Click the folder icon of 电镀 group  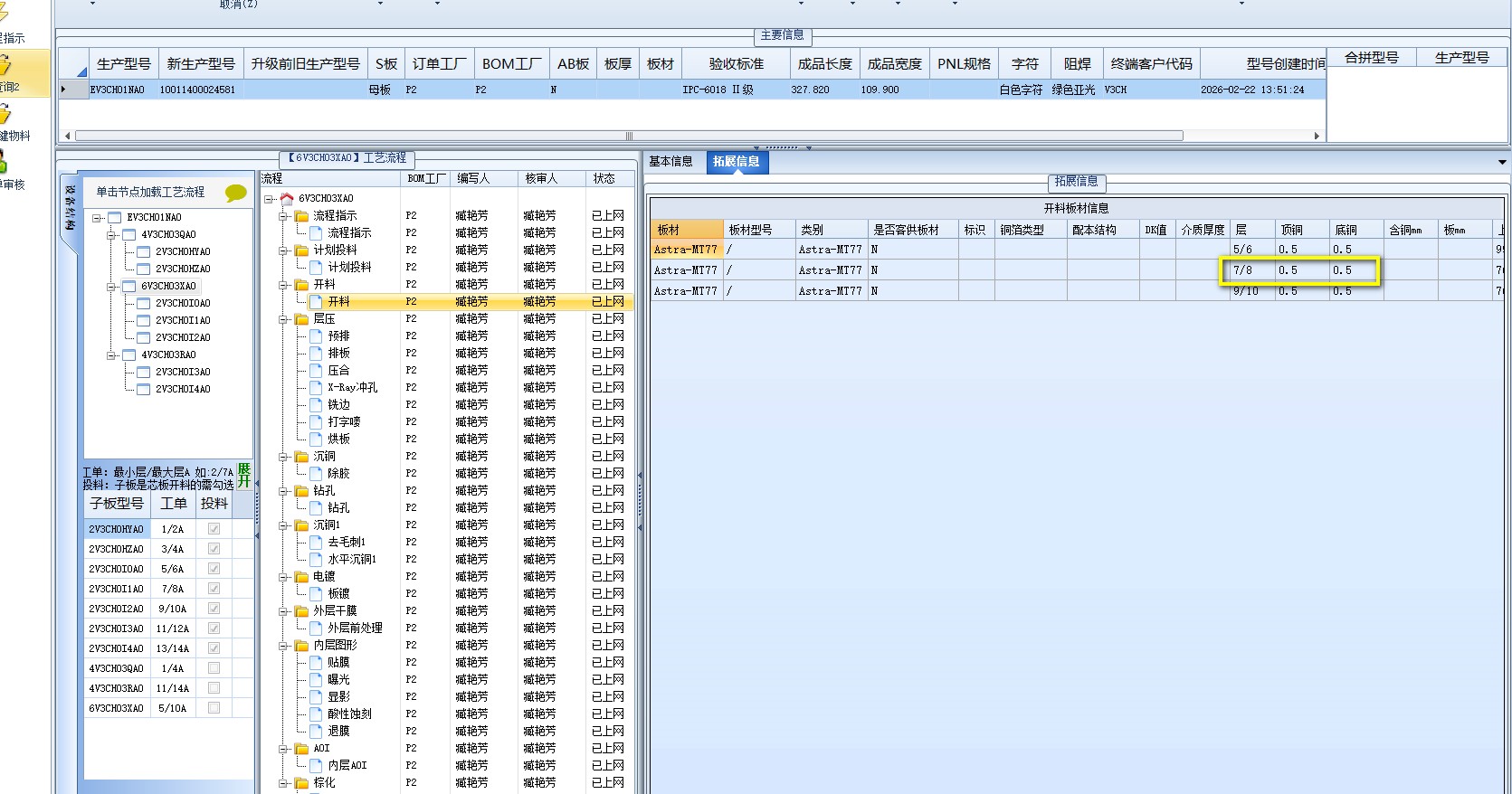click(x=301, y=576)
